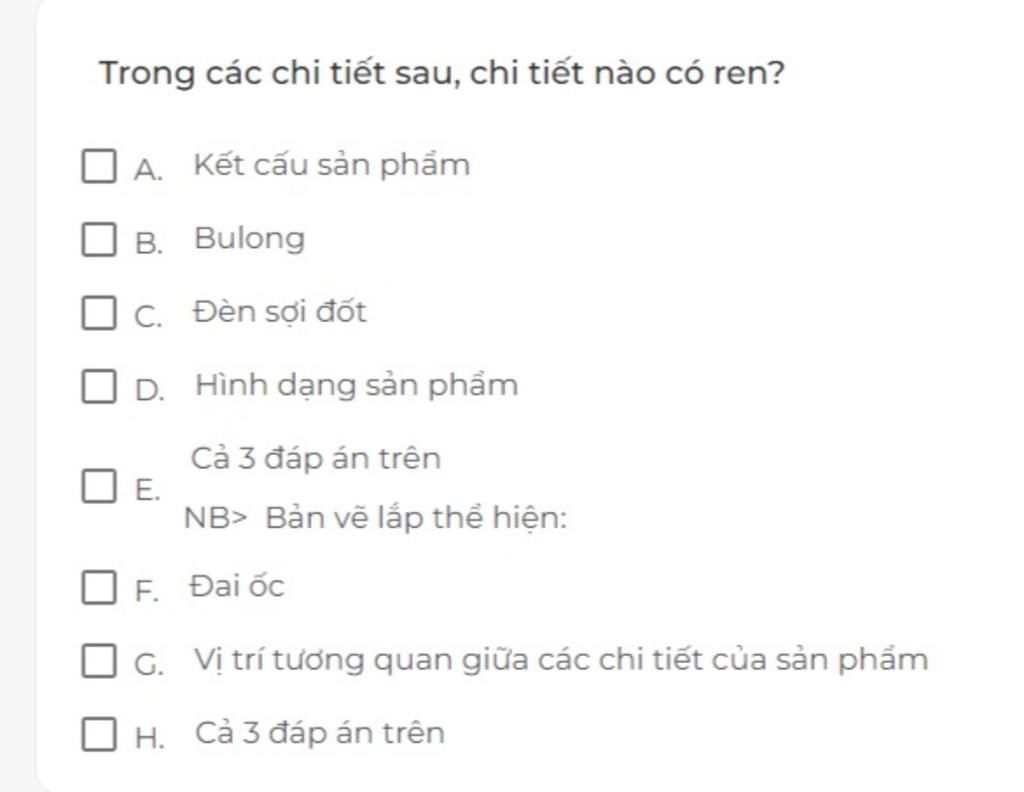1024x792 pixels.
Task: Click the 'Kết cấu sản phẩm' answer text
Action: (x=331, y=165)
